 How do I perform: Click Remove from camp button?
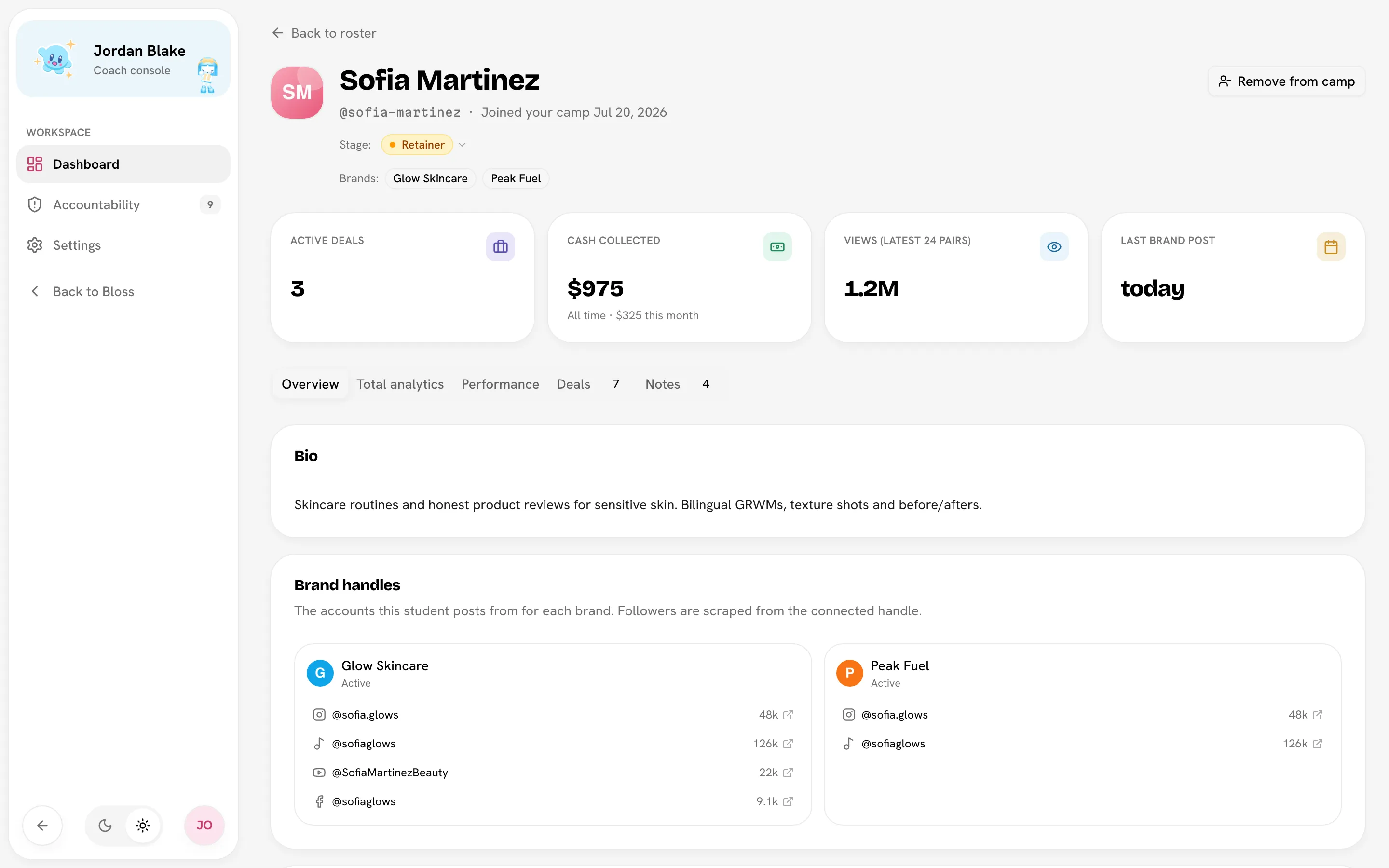pos(1286,81)
